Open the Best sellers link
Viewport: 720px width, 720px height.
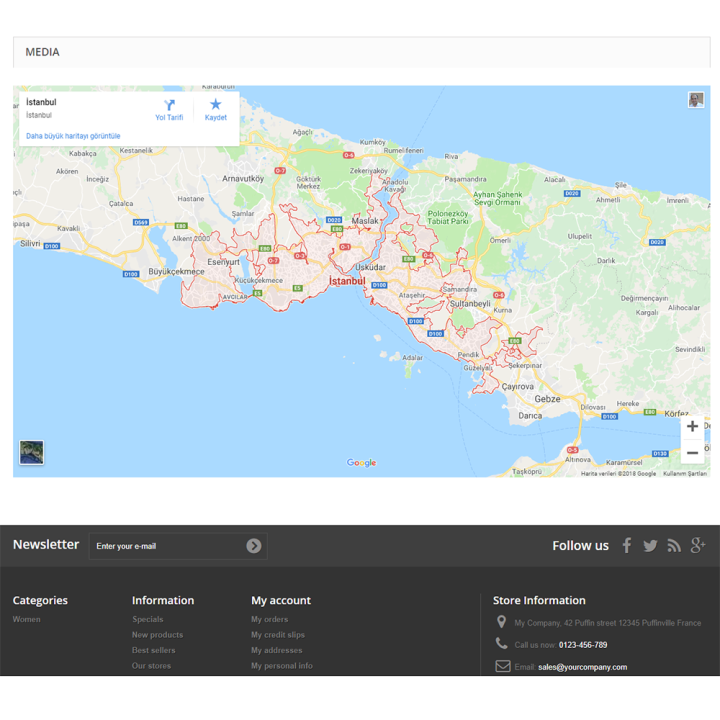(154, 650)
